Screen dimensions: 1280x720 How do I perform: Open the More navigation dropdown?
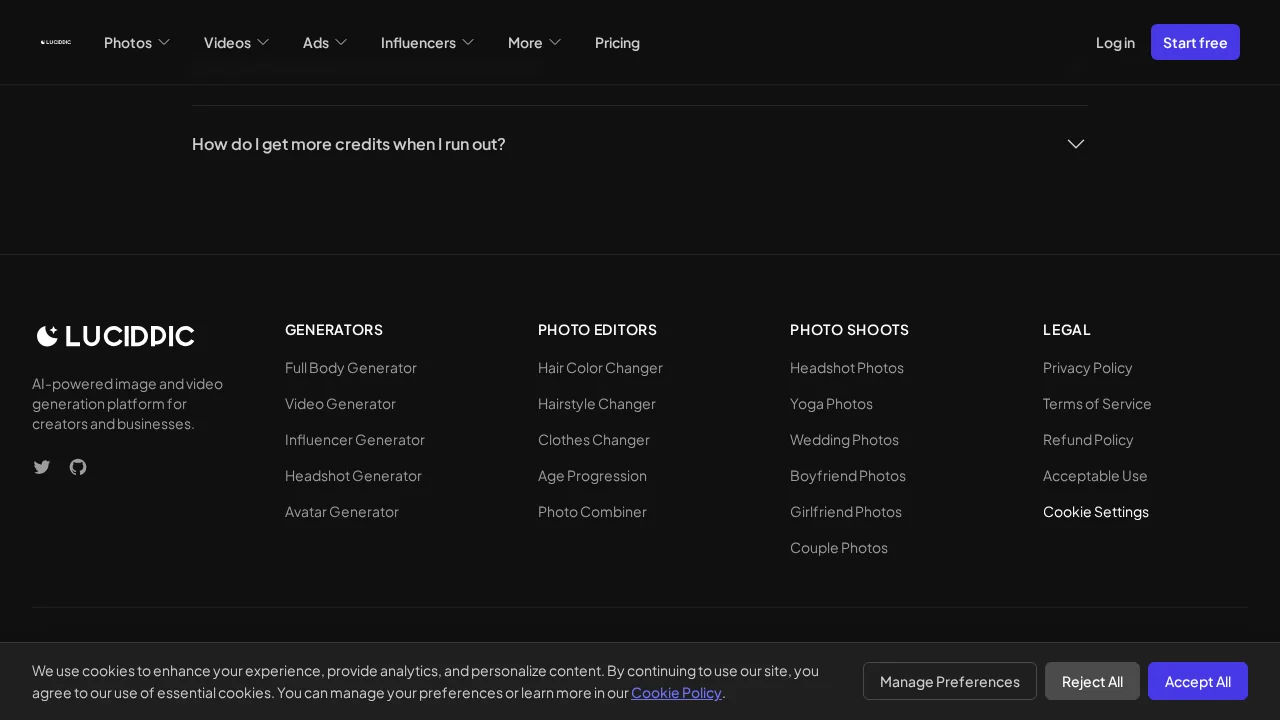(534, 42)
